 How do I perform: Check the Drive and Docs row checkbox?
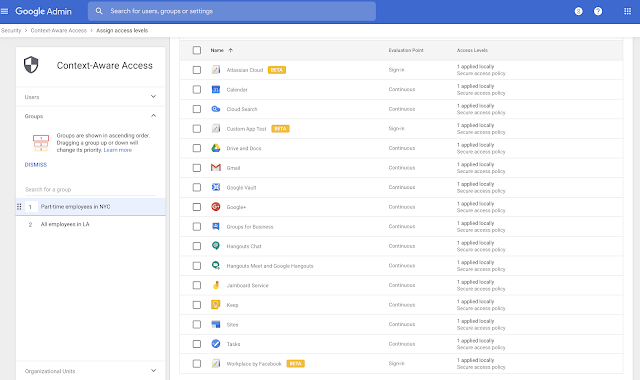pyautogui.click(x=197, y=148)
